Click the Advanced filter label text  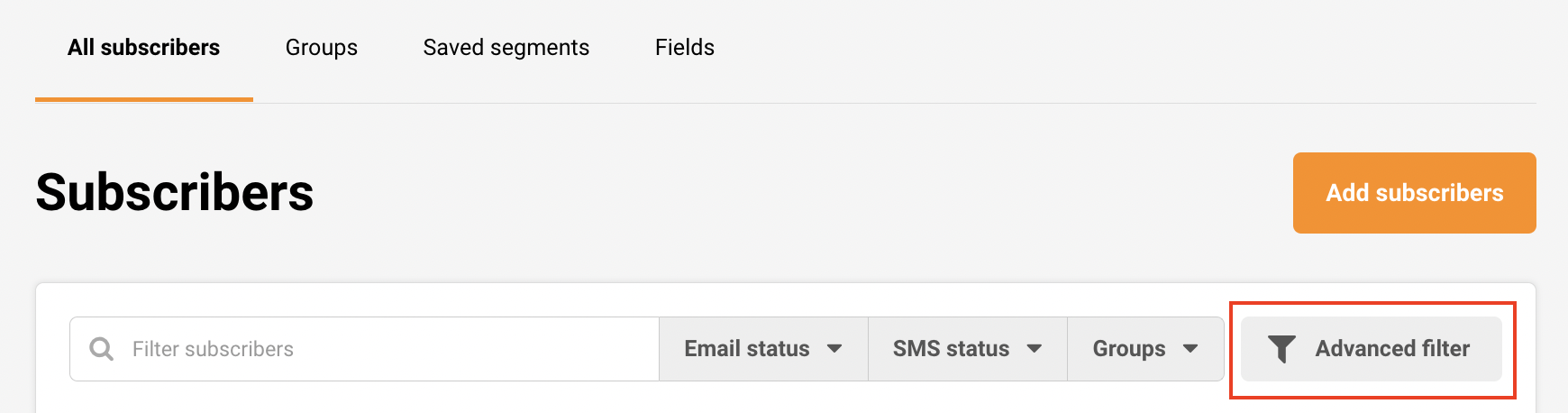pos(1392,349)
